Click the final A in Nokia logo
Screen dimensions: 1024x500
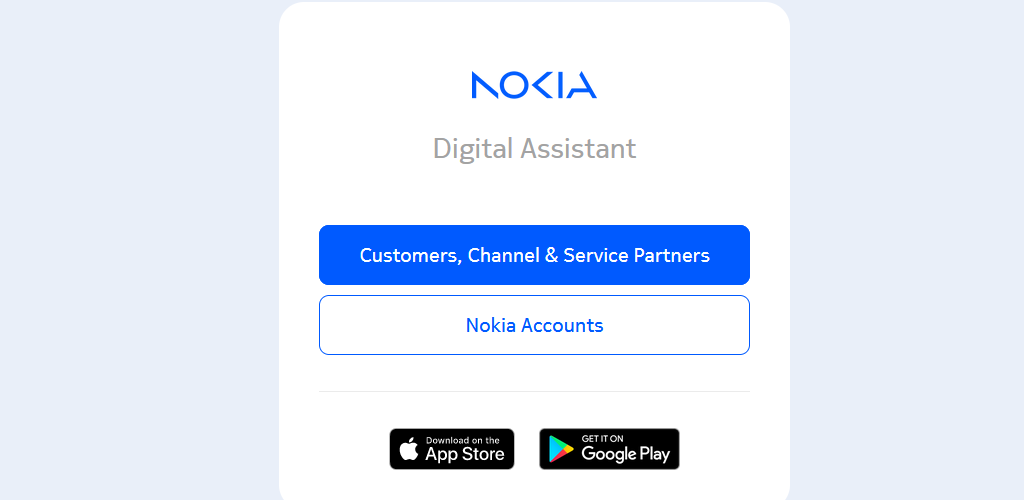581,85
